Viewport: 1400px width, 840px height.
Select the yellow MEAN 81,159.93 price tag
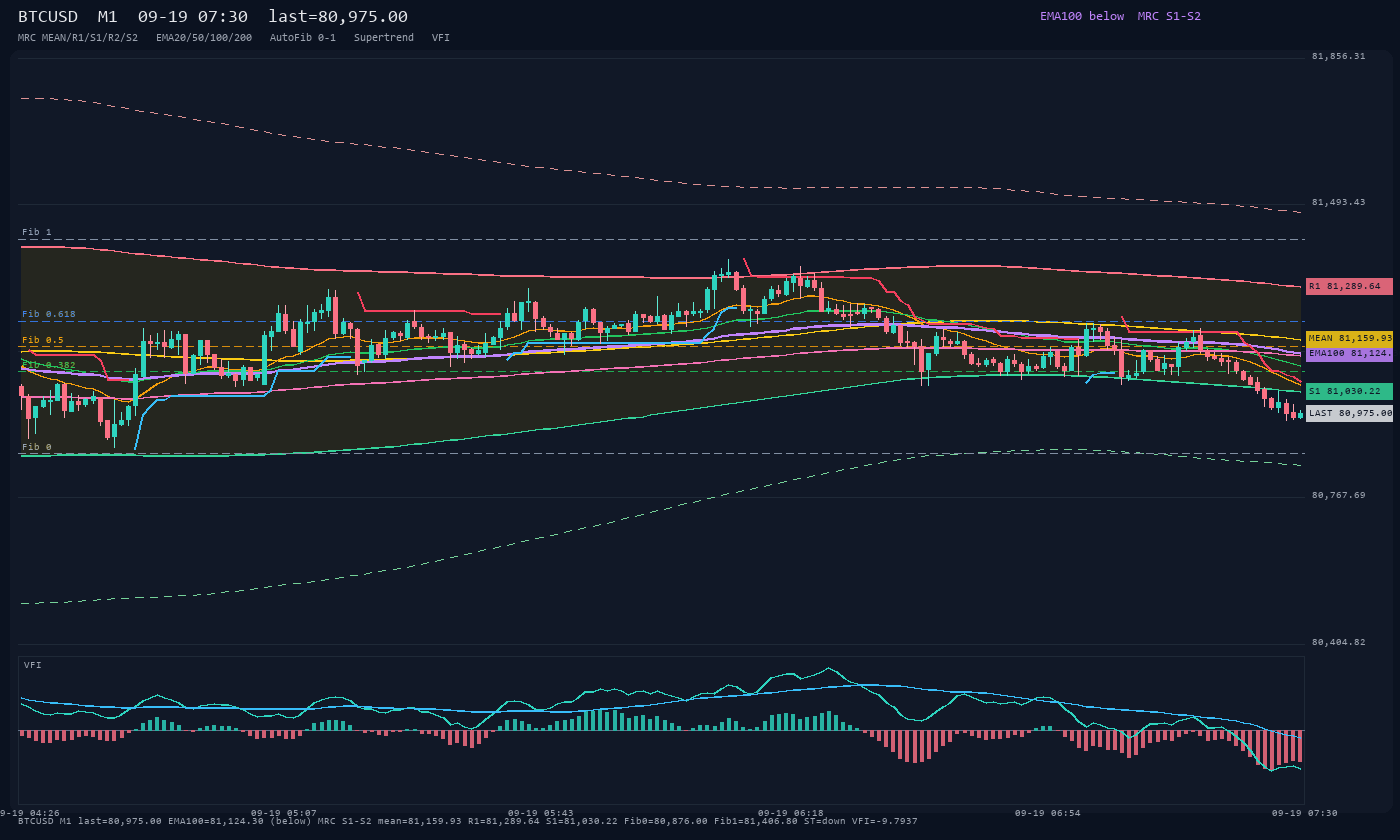point(1349,338)
